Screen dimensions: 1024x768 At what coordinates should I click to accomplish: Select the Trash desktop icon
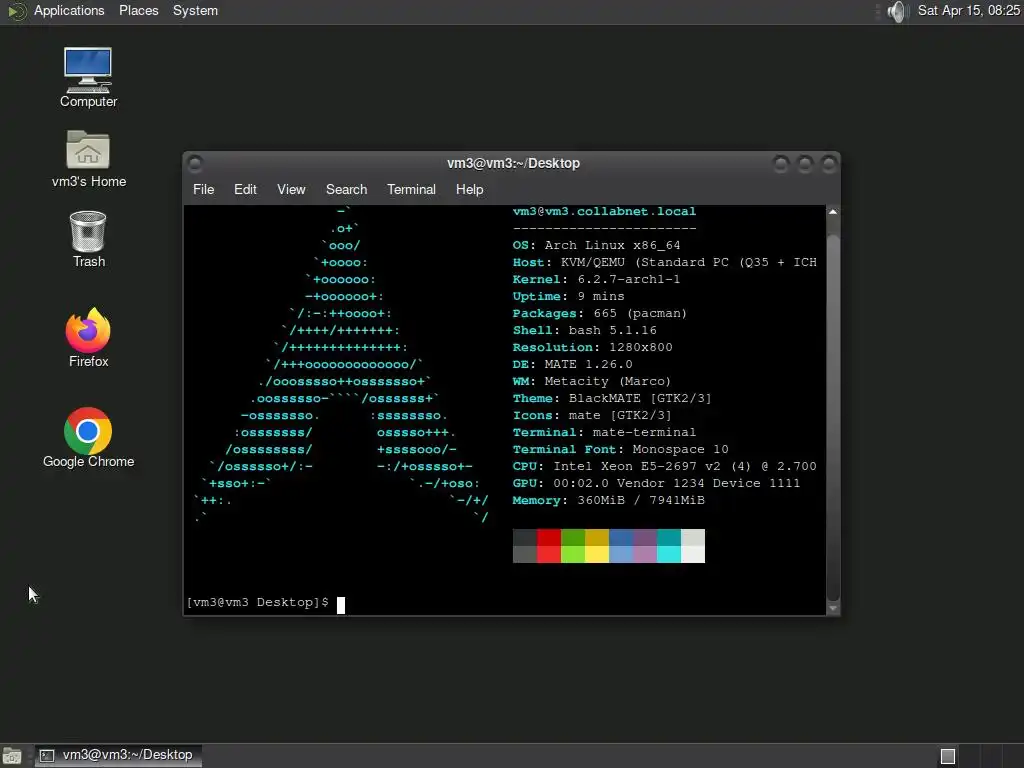click(88, 239)
